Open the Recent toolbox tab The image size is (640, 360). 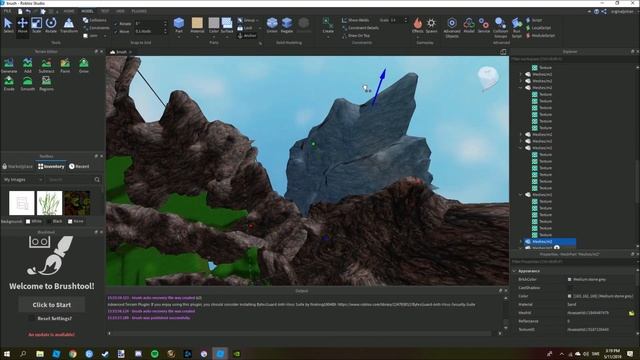[79, 167]
